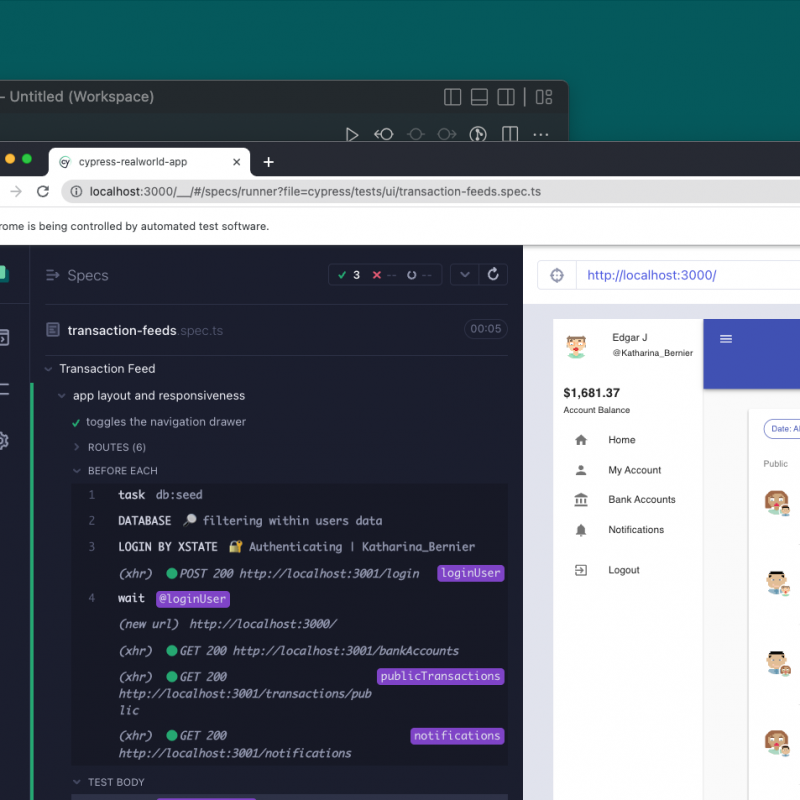Screen dimensions: 800x800
Task: Click the selector playground crosshair icon
Action: click(558, 276)
